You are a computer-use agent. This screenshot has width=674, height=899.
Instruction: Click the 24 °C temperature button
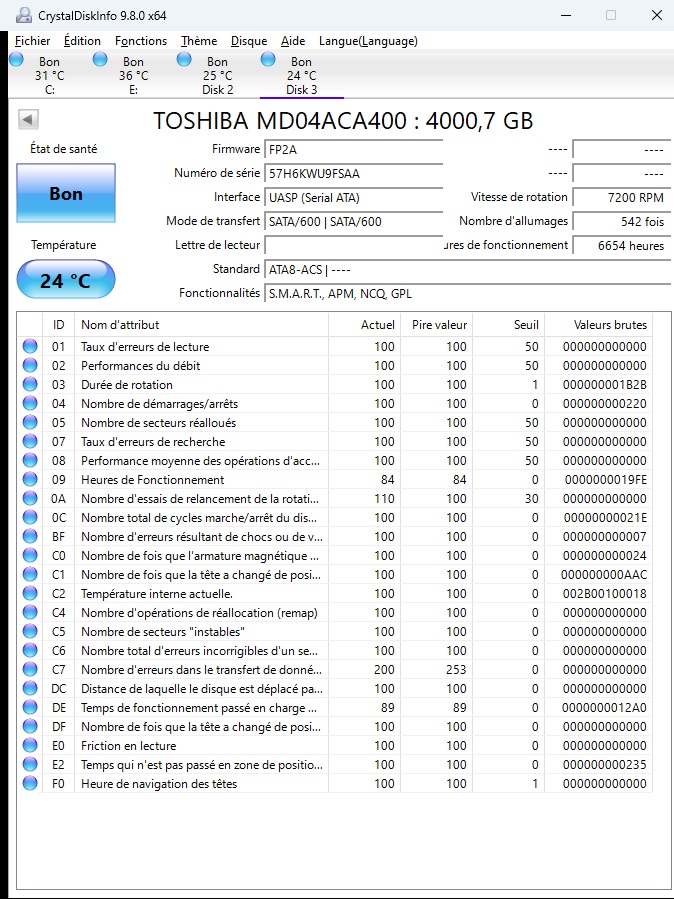click(x=66, y=279)
